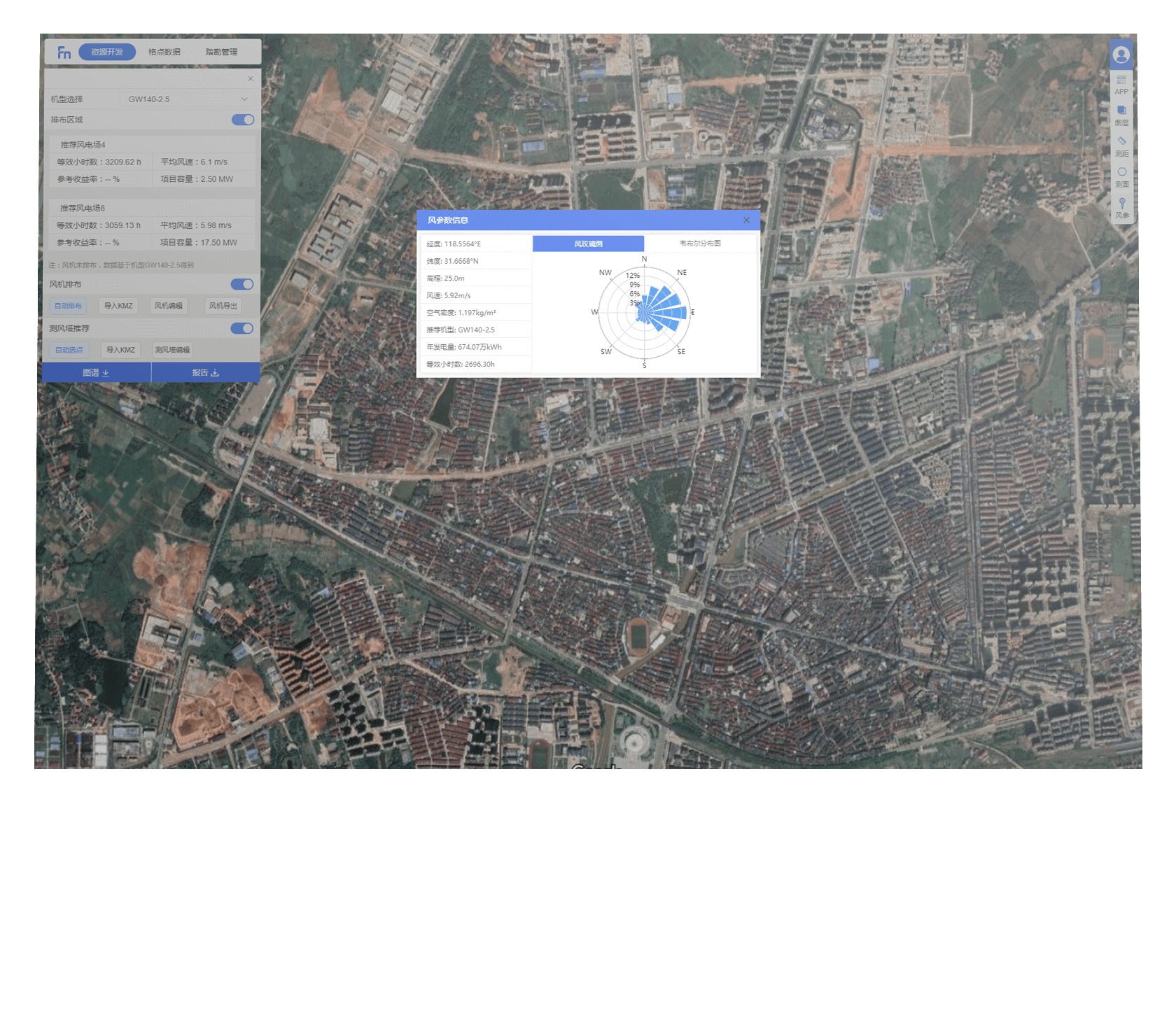The height and width of the screenshot is (1014, 1176).
Task: Click 导入KMZ under 测风塔推荐
Action: tap(120, 350)
